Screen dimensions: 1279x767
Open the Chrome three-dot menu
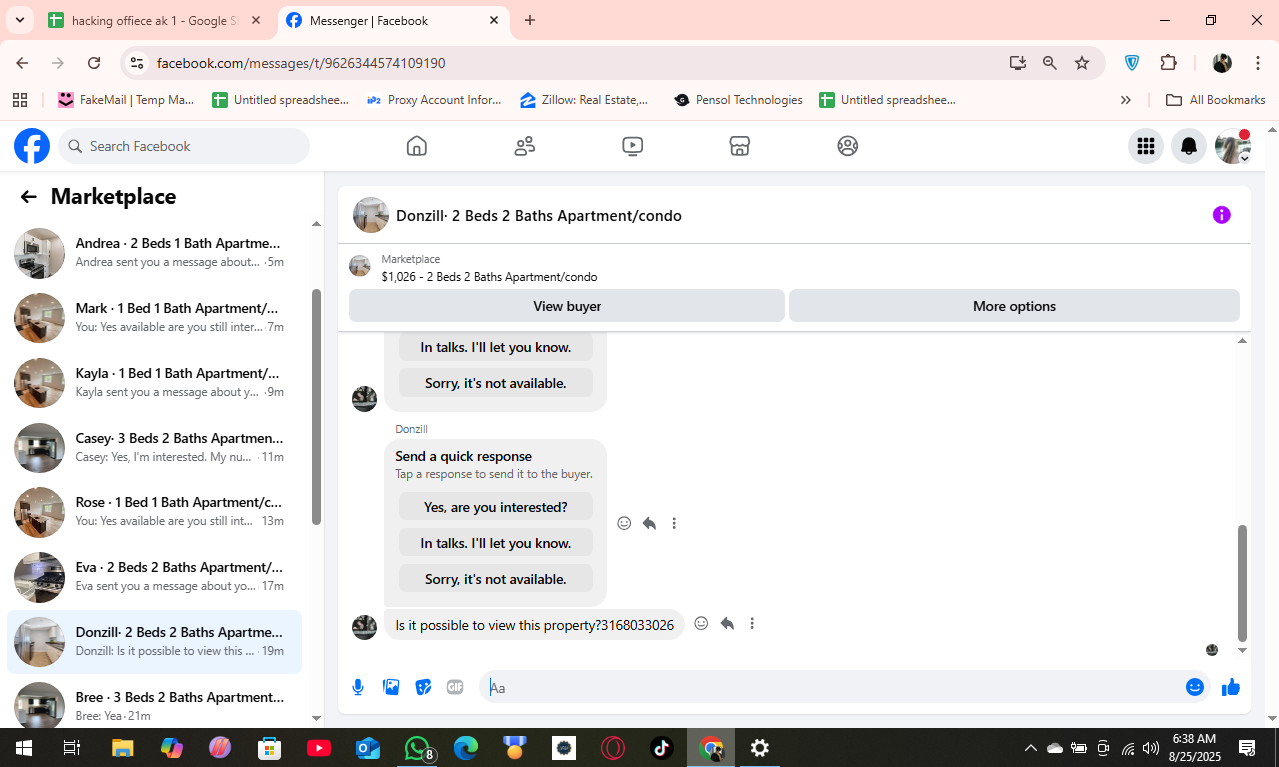click(1258, 63)
